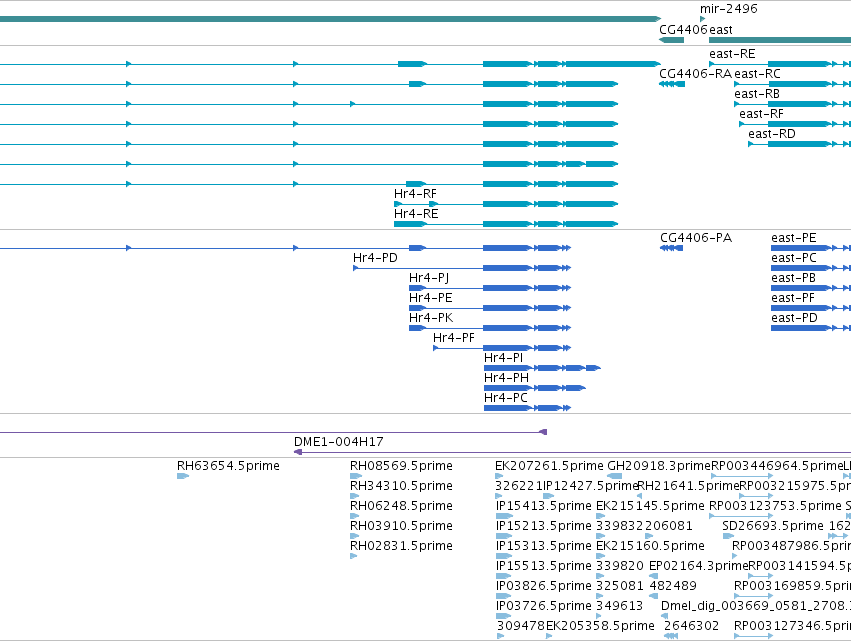The image size is (851, 641).
Task: Click the CG4406-PA protein glyph
Action: coord(671,248)
